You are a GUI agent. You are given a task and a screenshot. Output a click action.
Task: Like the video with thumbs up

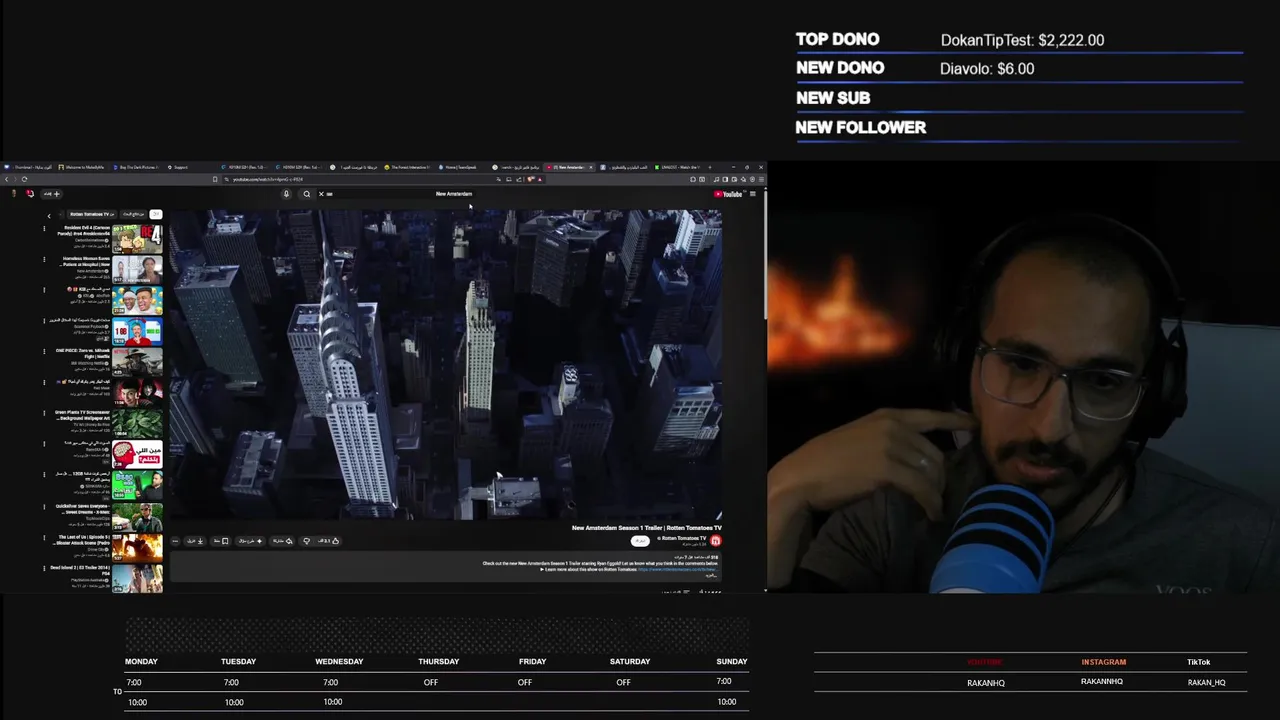point(329,541)
